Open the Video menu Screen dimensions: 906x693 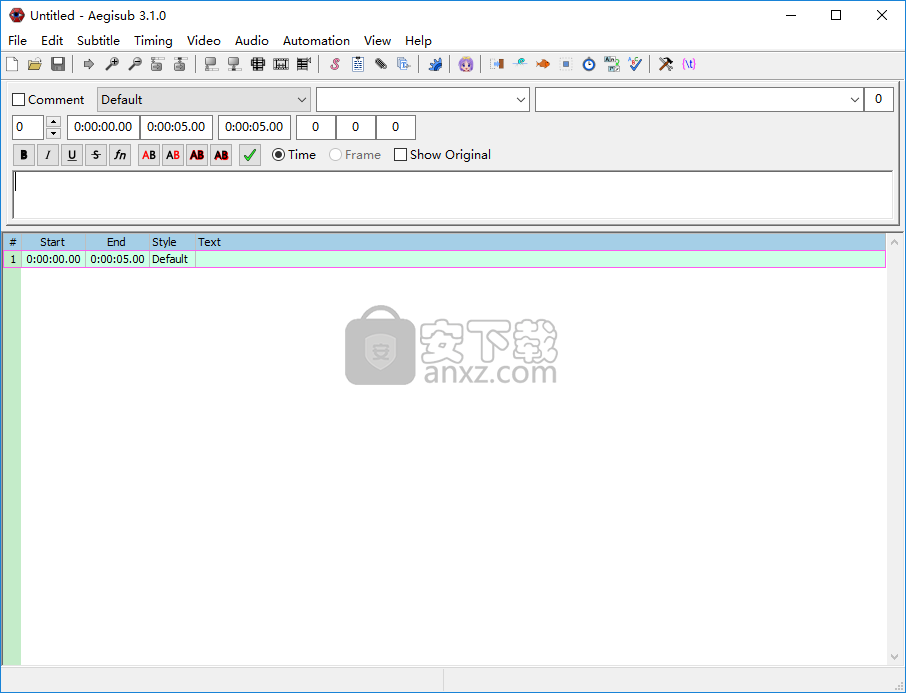pyautogui.click(x=203, y=40)
